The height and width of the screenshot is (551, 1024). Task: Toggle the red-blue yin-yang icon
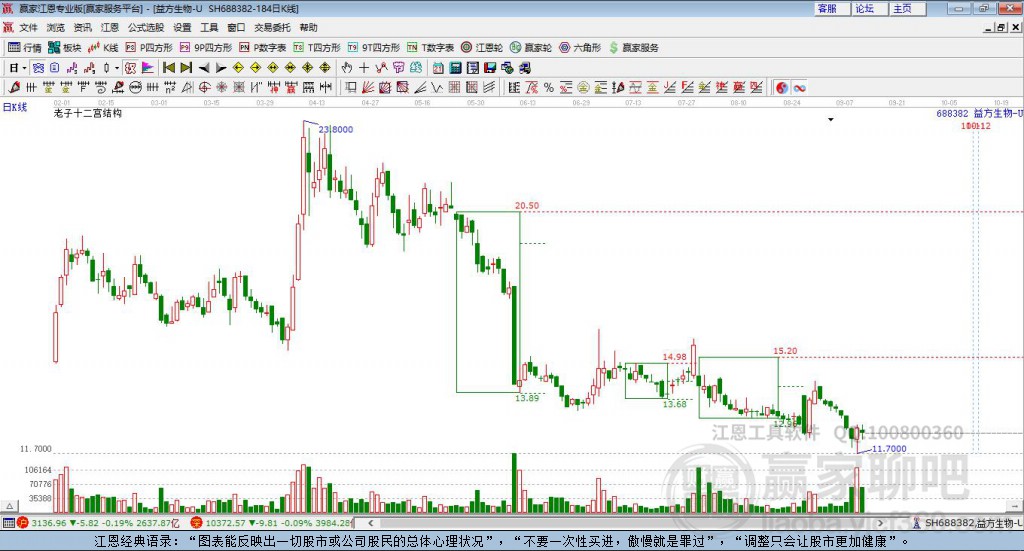[782, 87]
